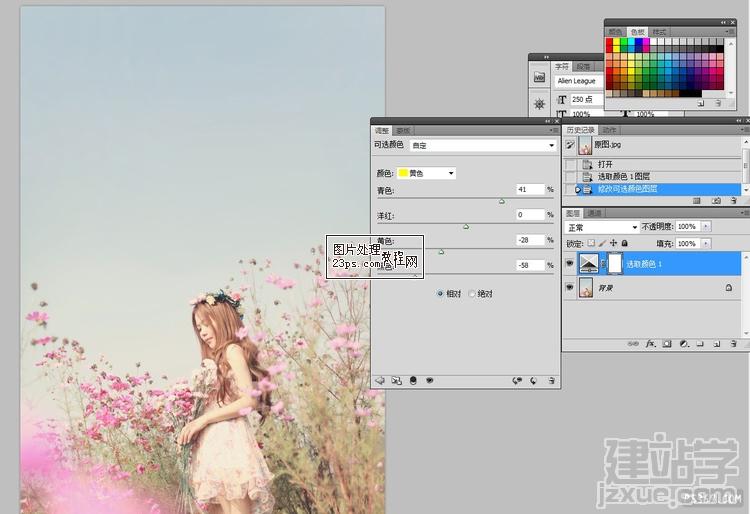Click the return-to-adjustment-list arrow icon
Screen dimensions: 750x514
point(380,381)
